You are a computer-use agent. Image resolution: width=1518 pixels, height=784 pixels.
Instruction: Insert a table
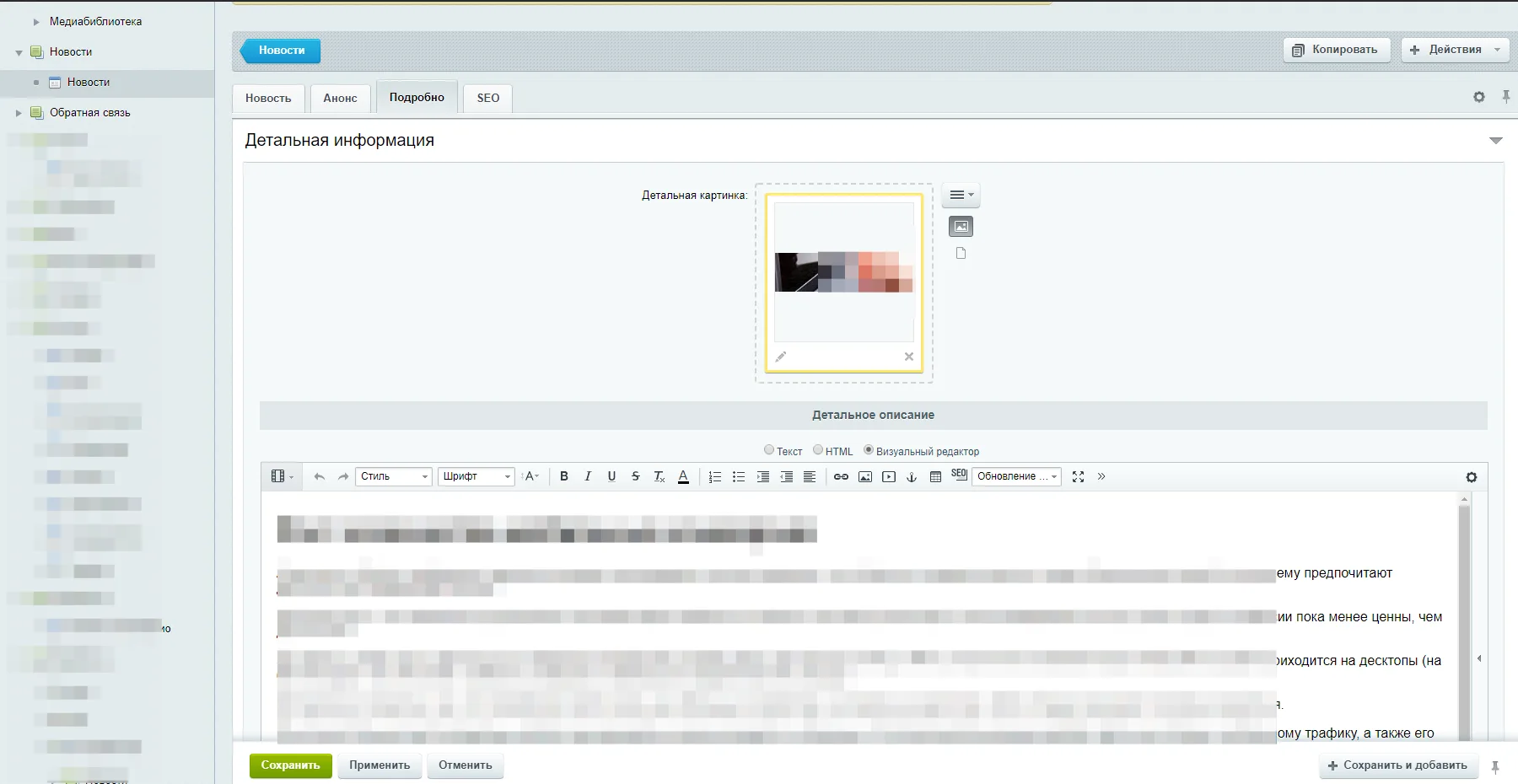pyautogui.click(x=935, y=476)
